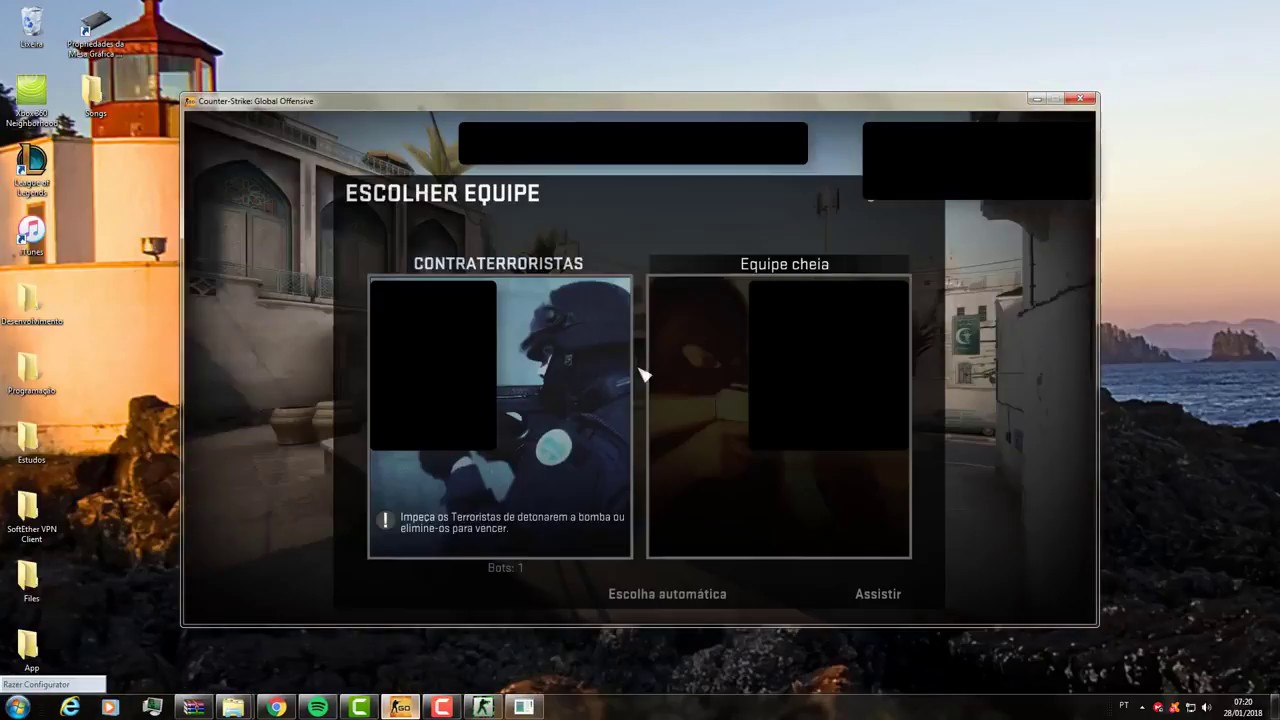Choose the Contraterroristas team panel

[x=500, y=417]
